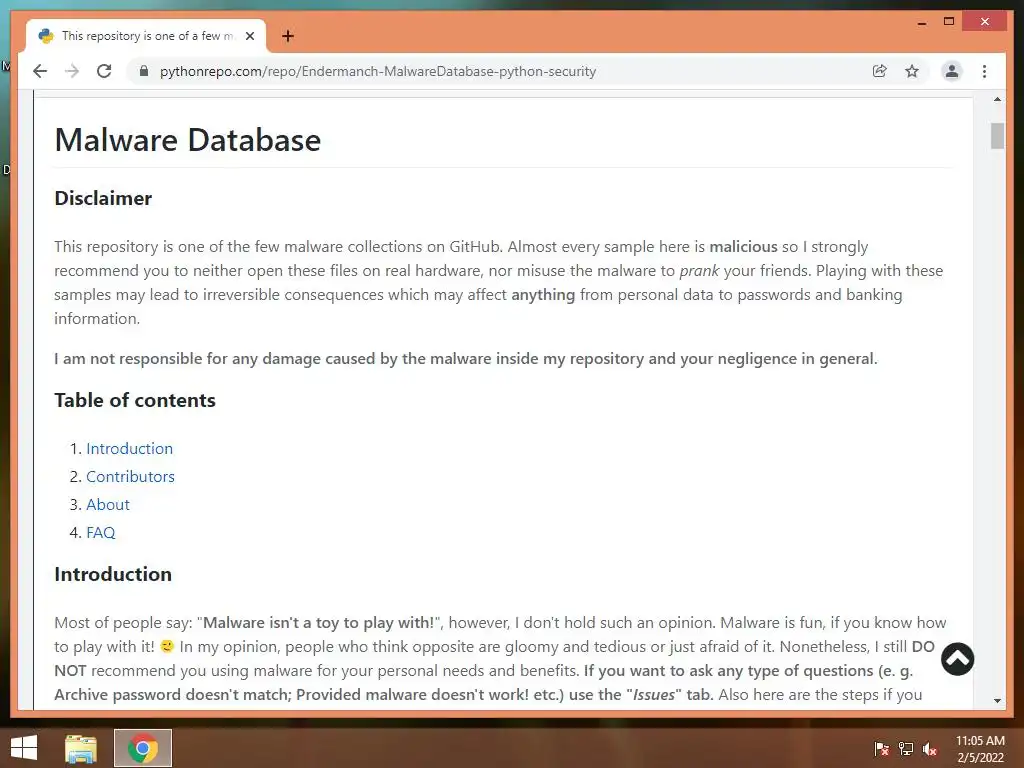Click the address bar URL
This screenshot has height=768, width=1024.
click(377, 71)
